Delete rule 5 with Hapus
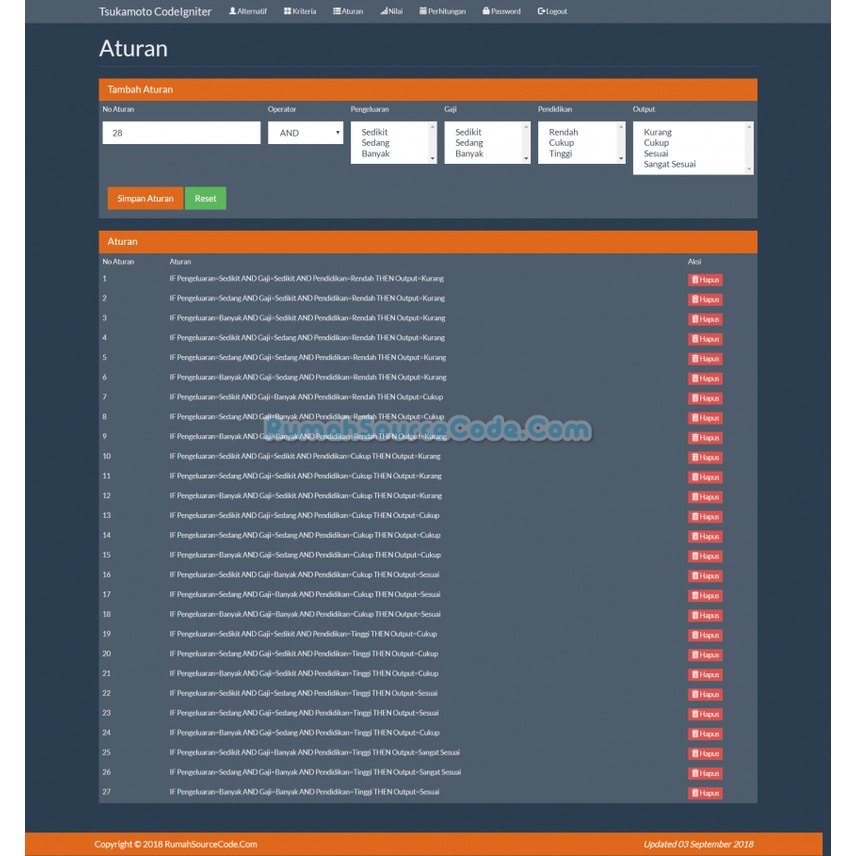This screenshot has height=856, width=856. tap(705, 359)
